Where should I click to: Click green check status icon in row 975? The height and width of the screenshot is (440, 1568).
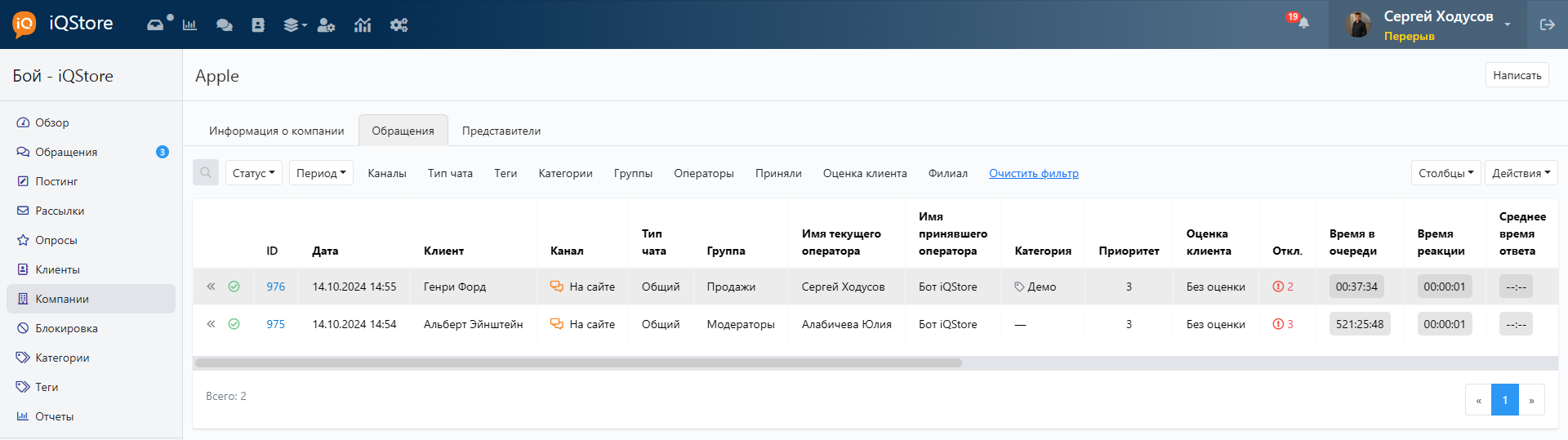234,324
